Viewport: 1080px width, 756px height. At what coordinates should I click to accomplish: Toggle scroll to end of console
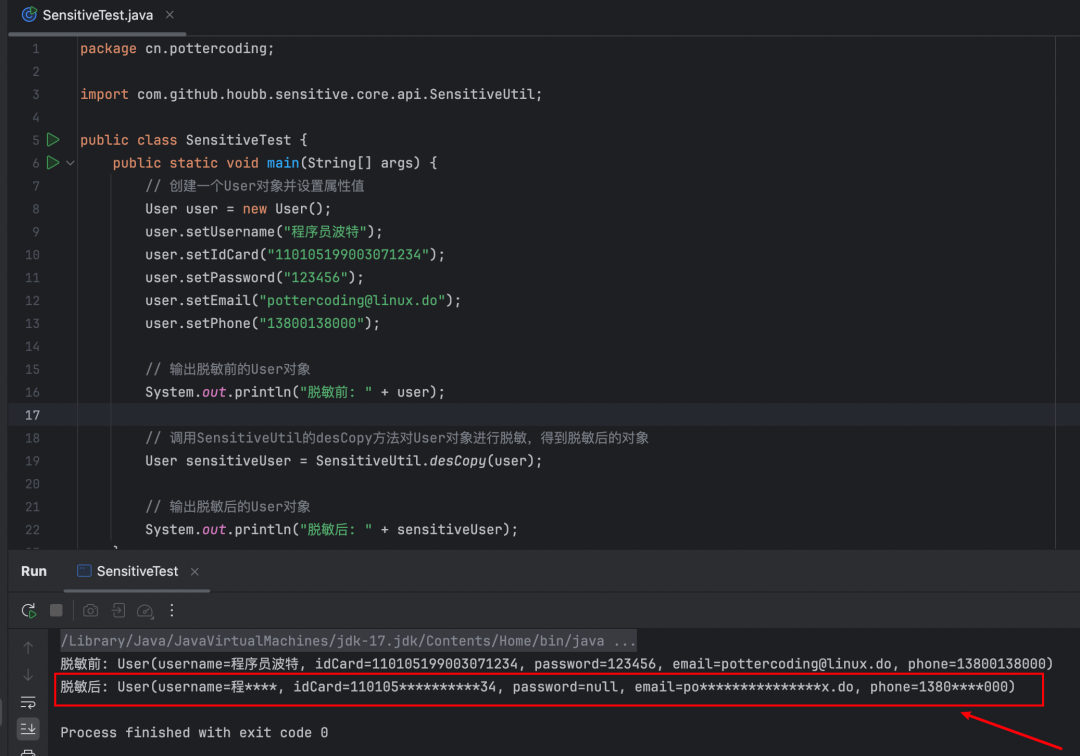[28, 728]
